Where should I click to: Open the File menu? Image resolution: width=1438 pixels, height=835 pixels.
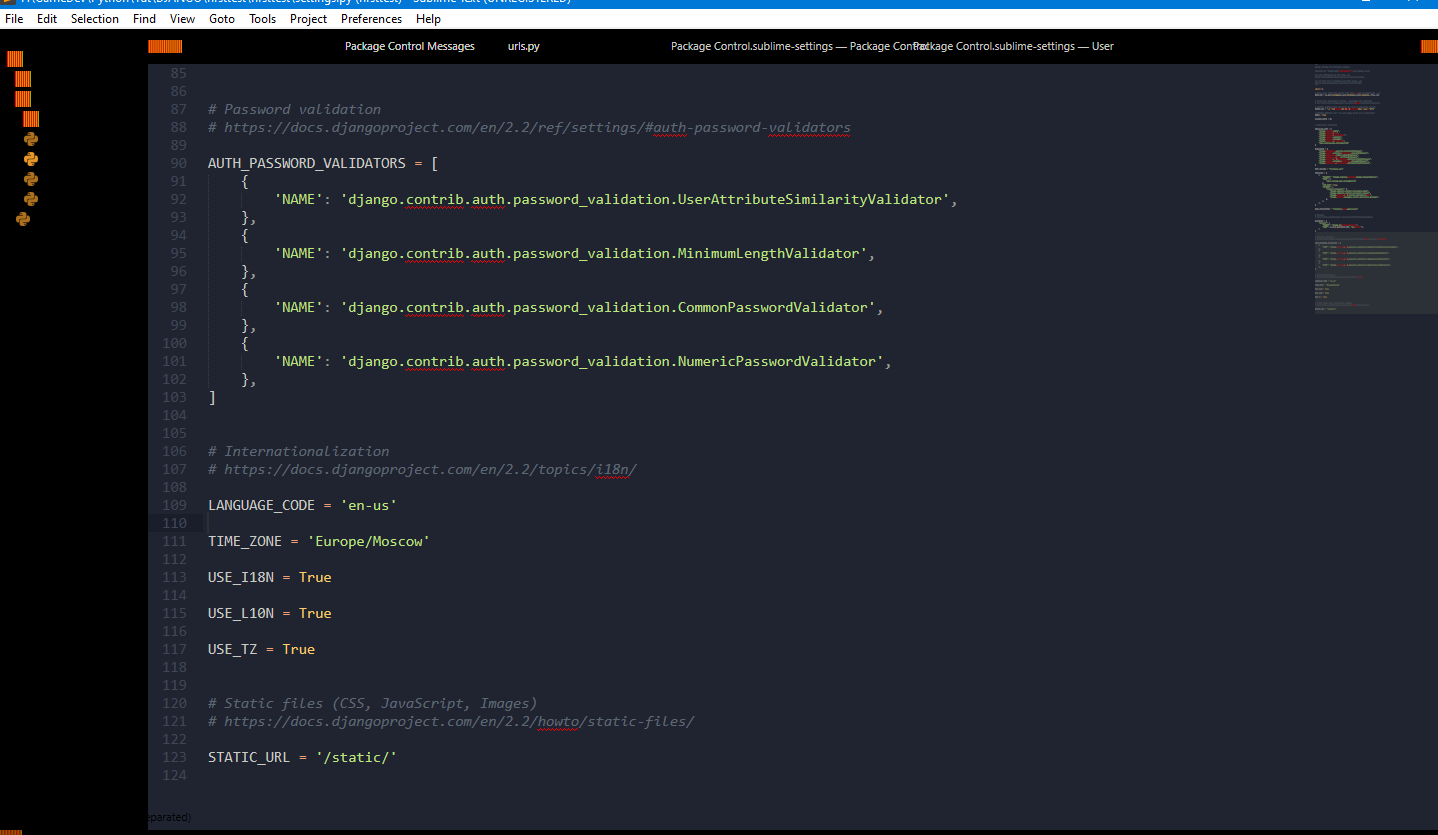14,18
